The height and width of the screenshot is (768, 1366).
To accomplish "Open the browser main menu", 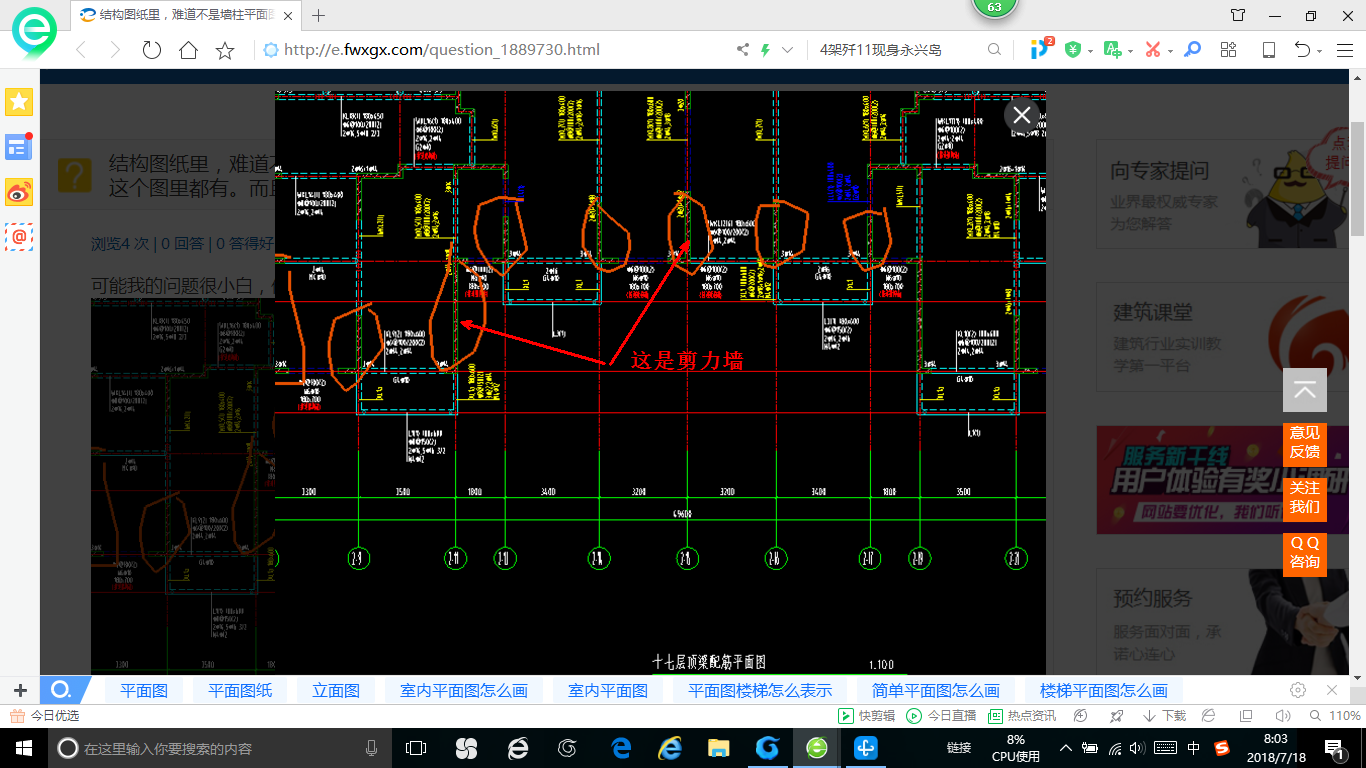I will 1343,50.
